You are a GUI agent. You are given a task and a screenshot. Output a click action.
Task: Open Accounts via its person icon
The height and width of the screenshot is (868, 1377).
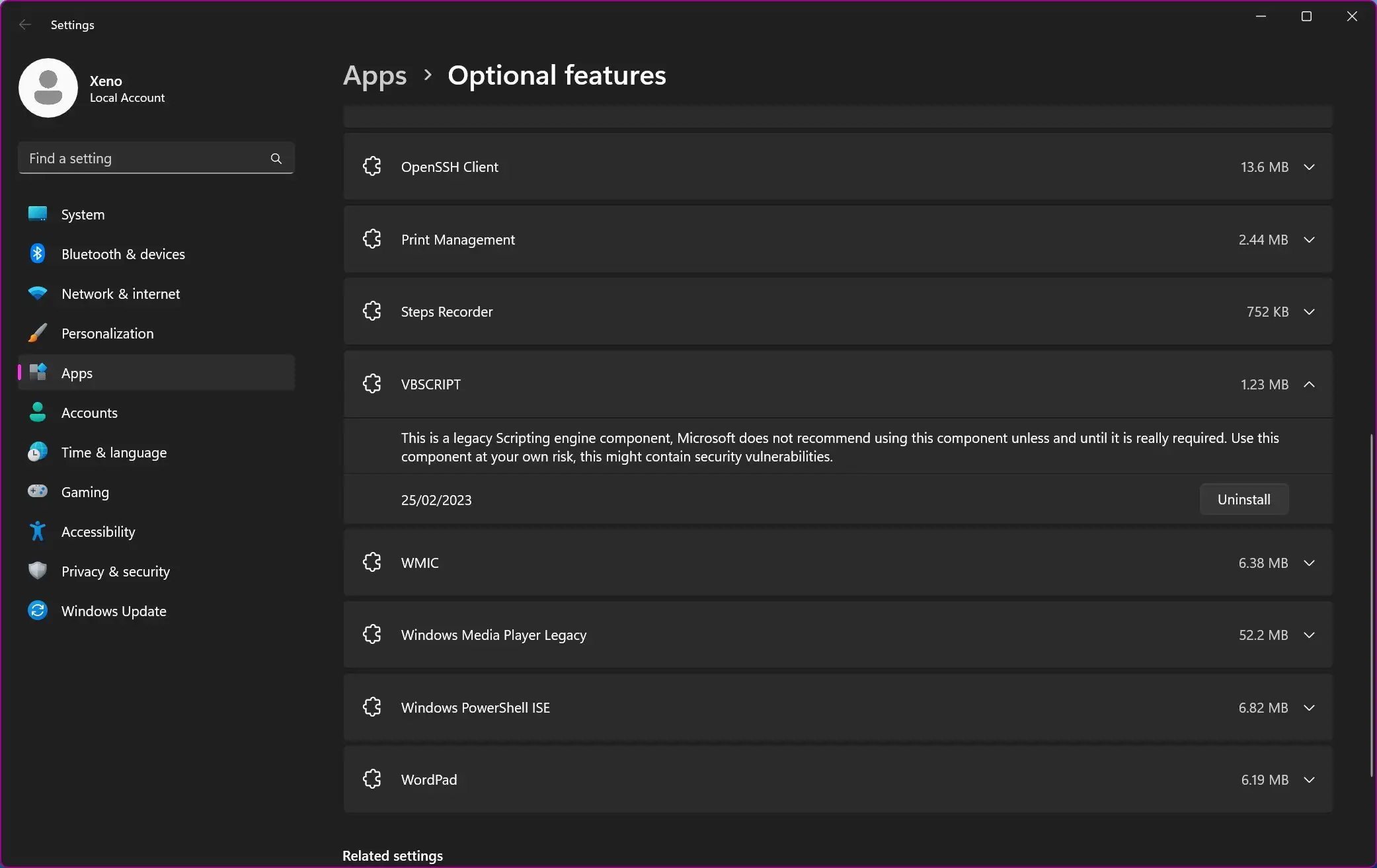[38, 412]
